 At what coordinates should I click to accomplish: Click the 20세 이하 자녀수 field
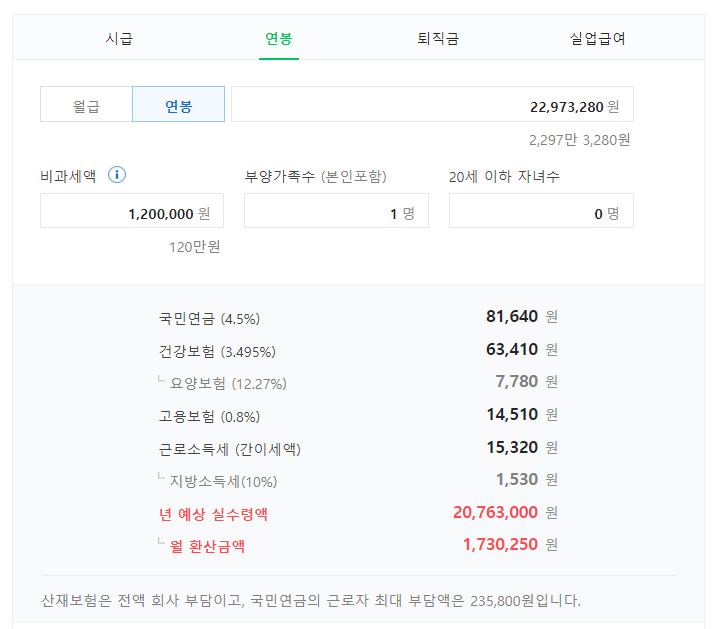tap(541, 211)
